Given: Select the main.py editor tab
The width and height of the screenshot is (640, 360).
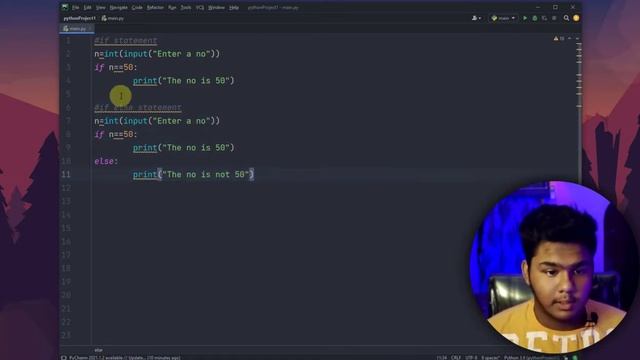Looking at the screenshot, I should [x=77, y=29].
